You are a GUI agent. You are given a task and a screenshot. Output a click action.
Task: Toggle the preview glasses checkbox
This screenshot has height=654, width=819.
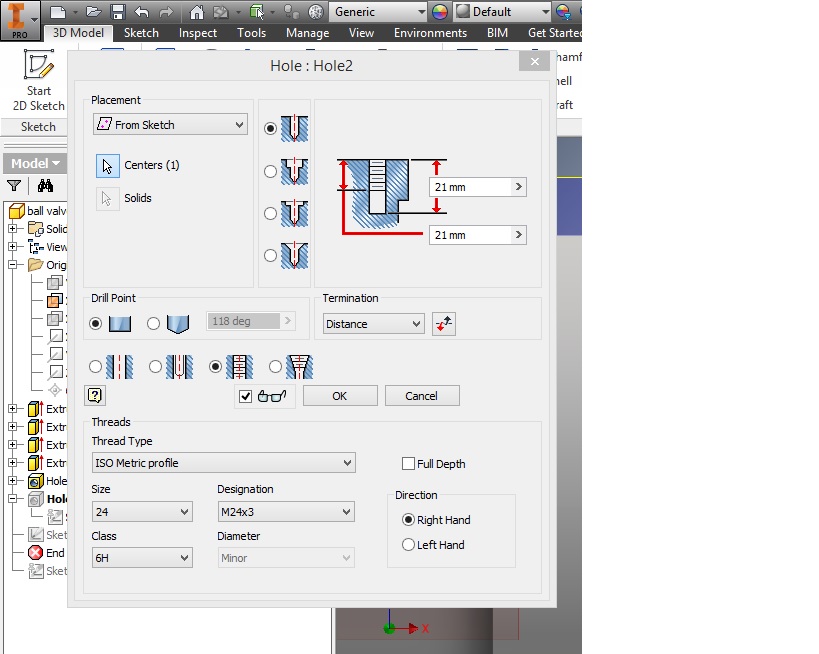pyautogui.click(x=245, y=396)
